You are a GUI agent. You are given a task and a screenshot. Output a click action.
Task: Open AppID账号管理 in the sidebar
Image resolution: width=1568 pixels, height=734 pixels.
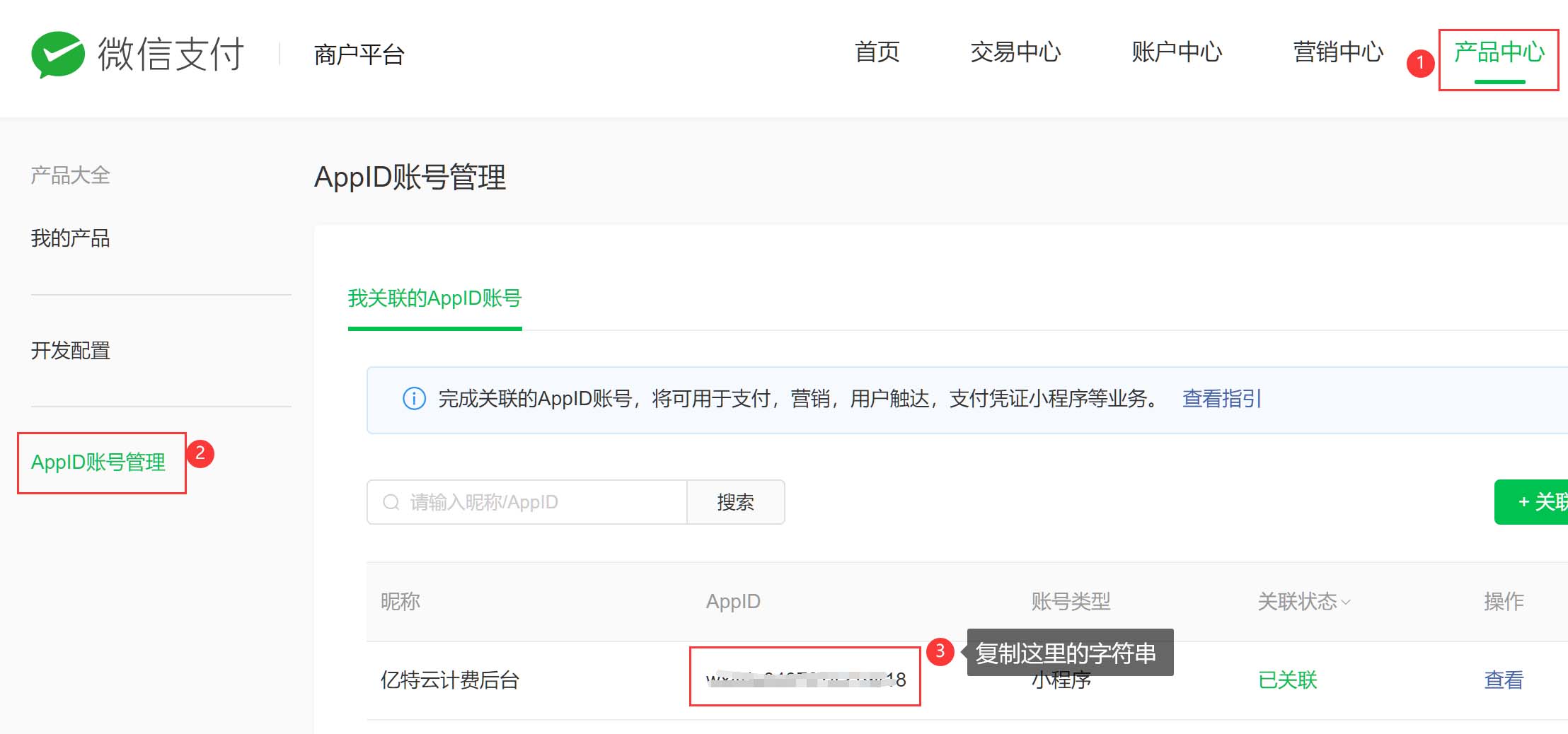point(98,462)
